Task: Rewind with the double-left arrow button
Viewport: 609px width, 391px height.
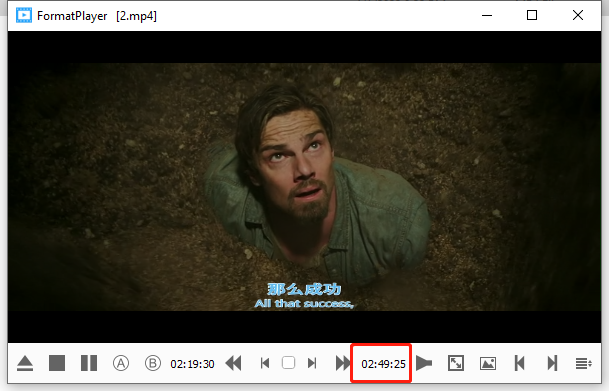Action: pos(233,363)
